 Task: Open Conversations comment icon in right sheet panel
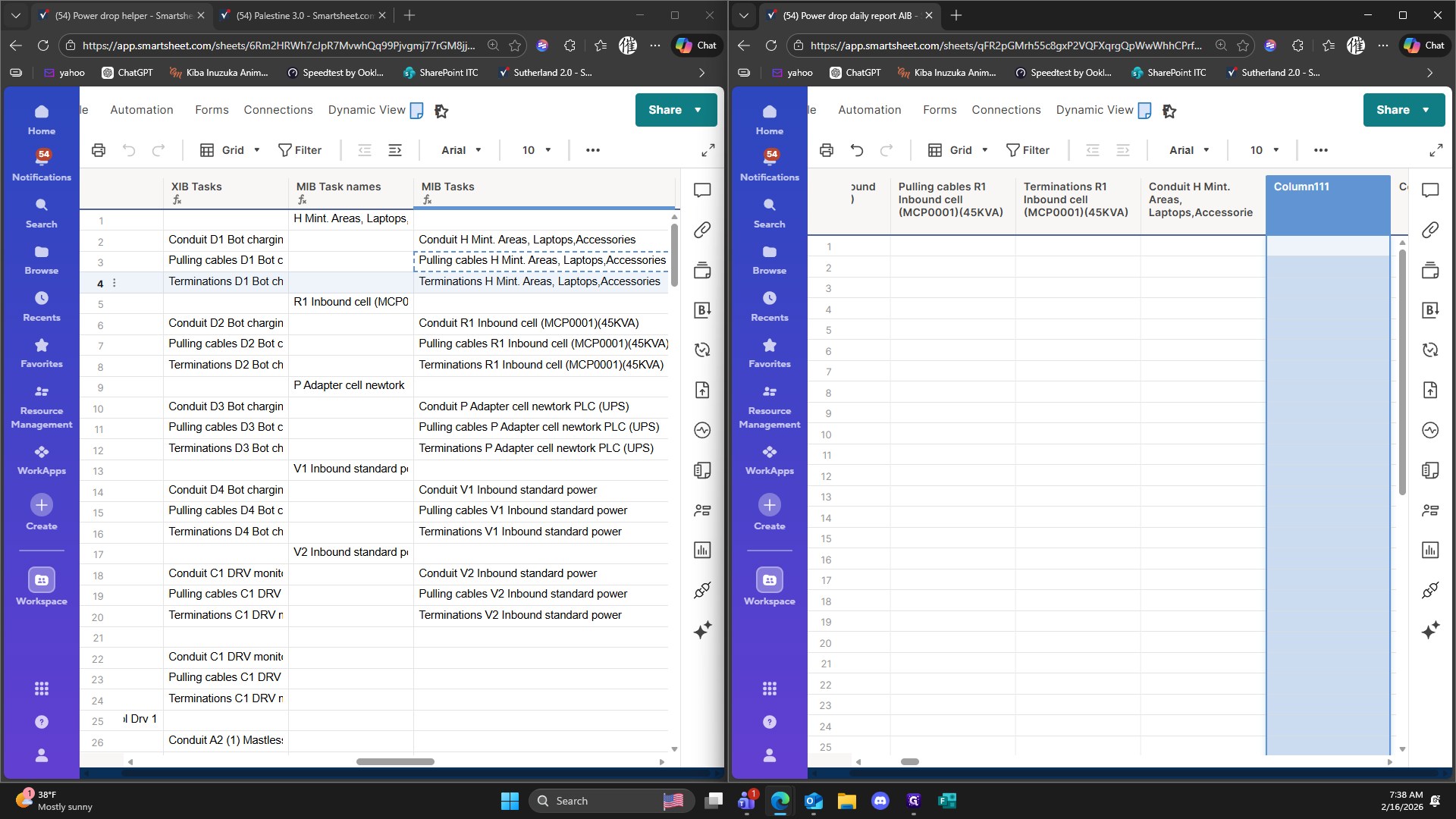1430,190
